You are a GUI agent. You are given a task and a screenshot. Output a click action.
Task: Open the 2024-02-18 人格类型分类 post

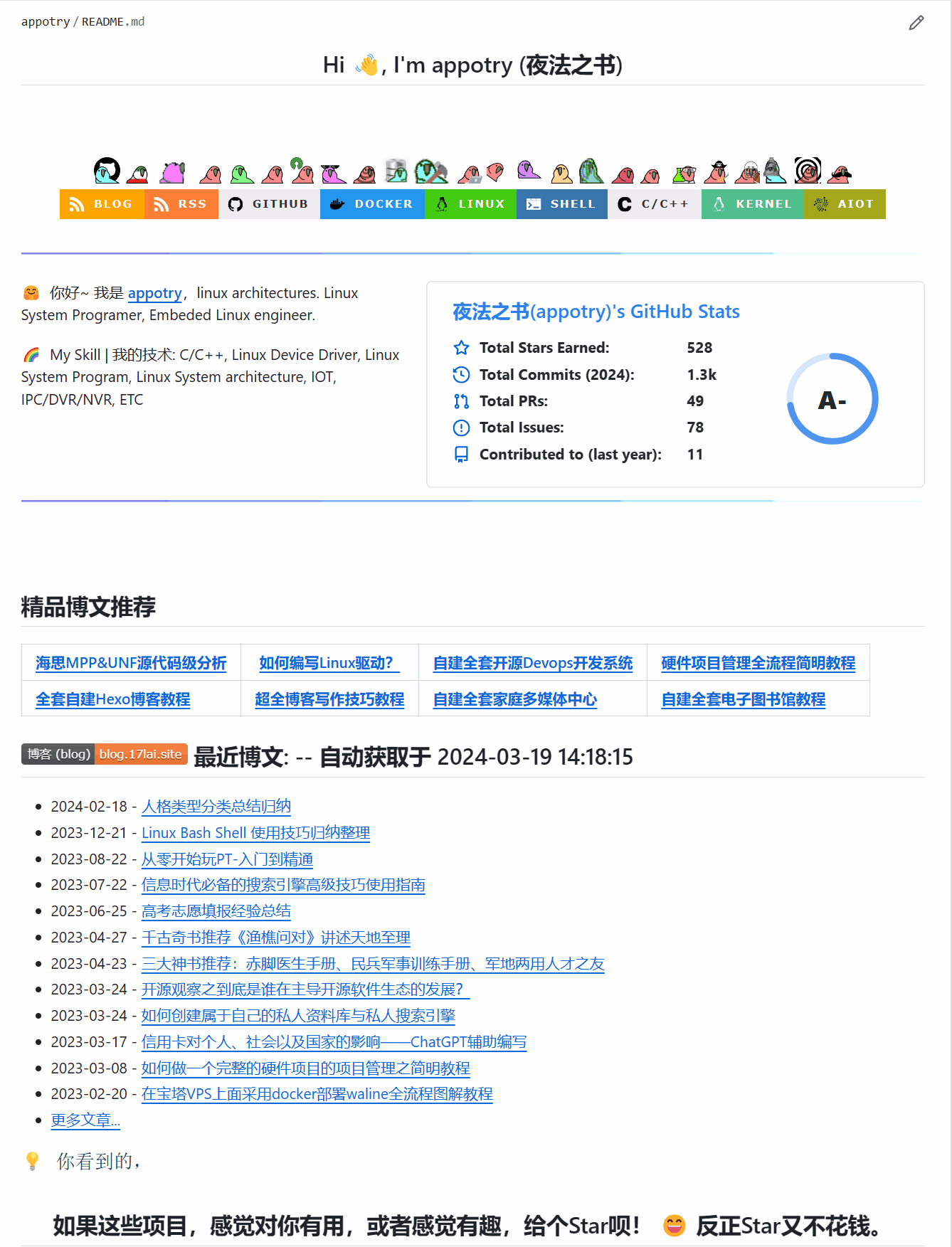tap(216, 807)
